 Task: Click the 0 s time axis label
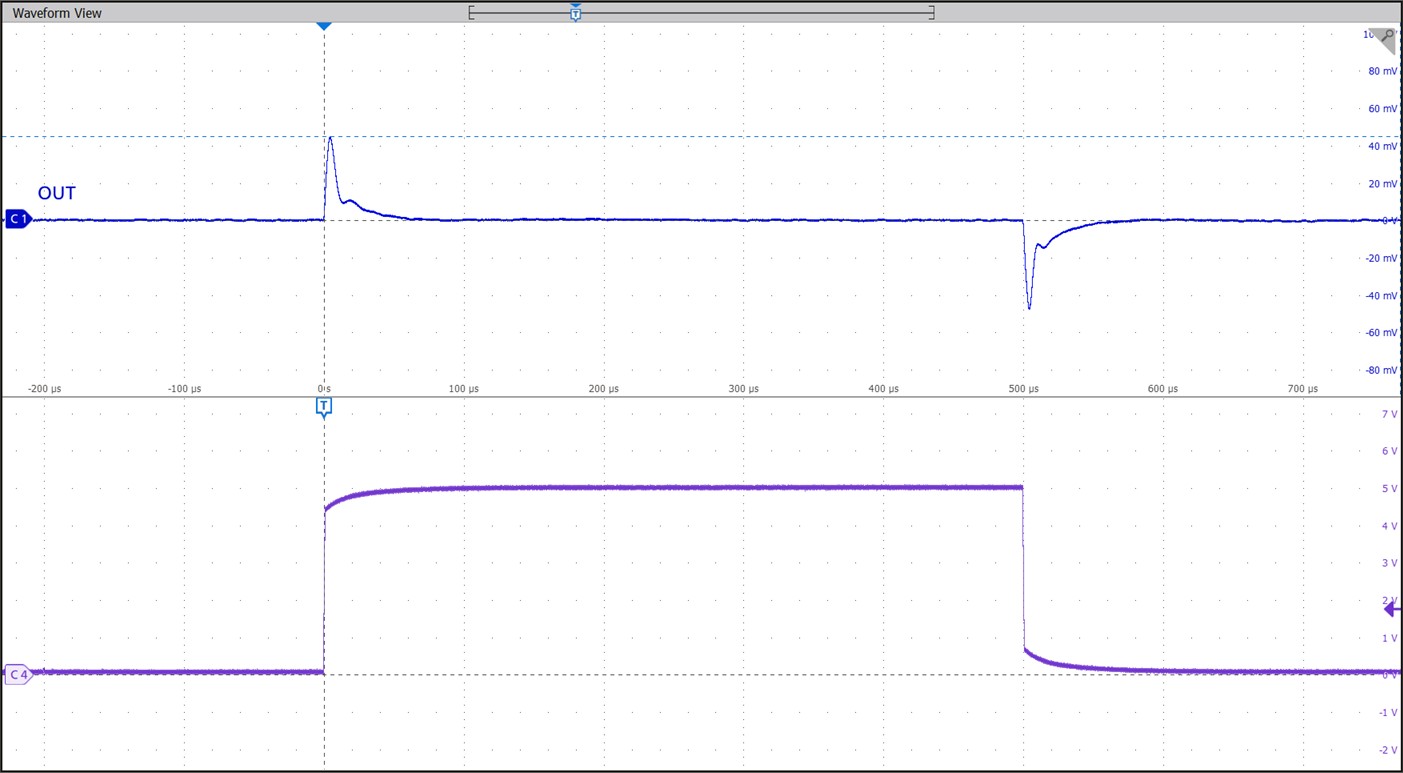tap(324, 388)
